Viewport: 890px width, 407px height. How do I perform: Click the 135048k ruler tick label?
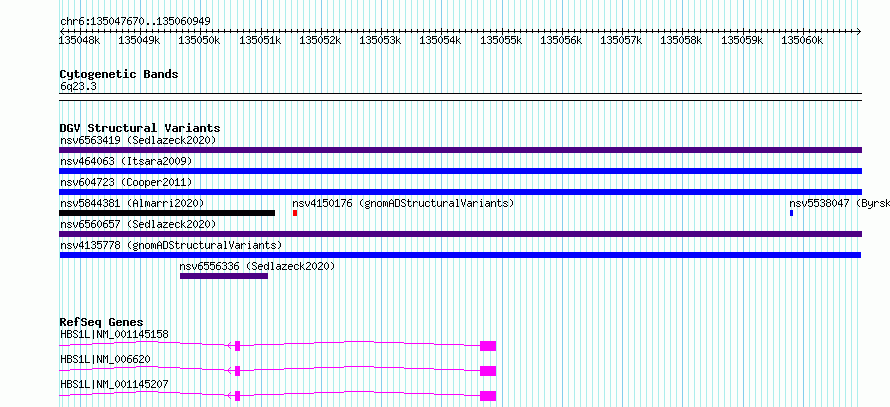(80, 40)
